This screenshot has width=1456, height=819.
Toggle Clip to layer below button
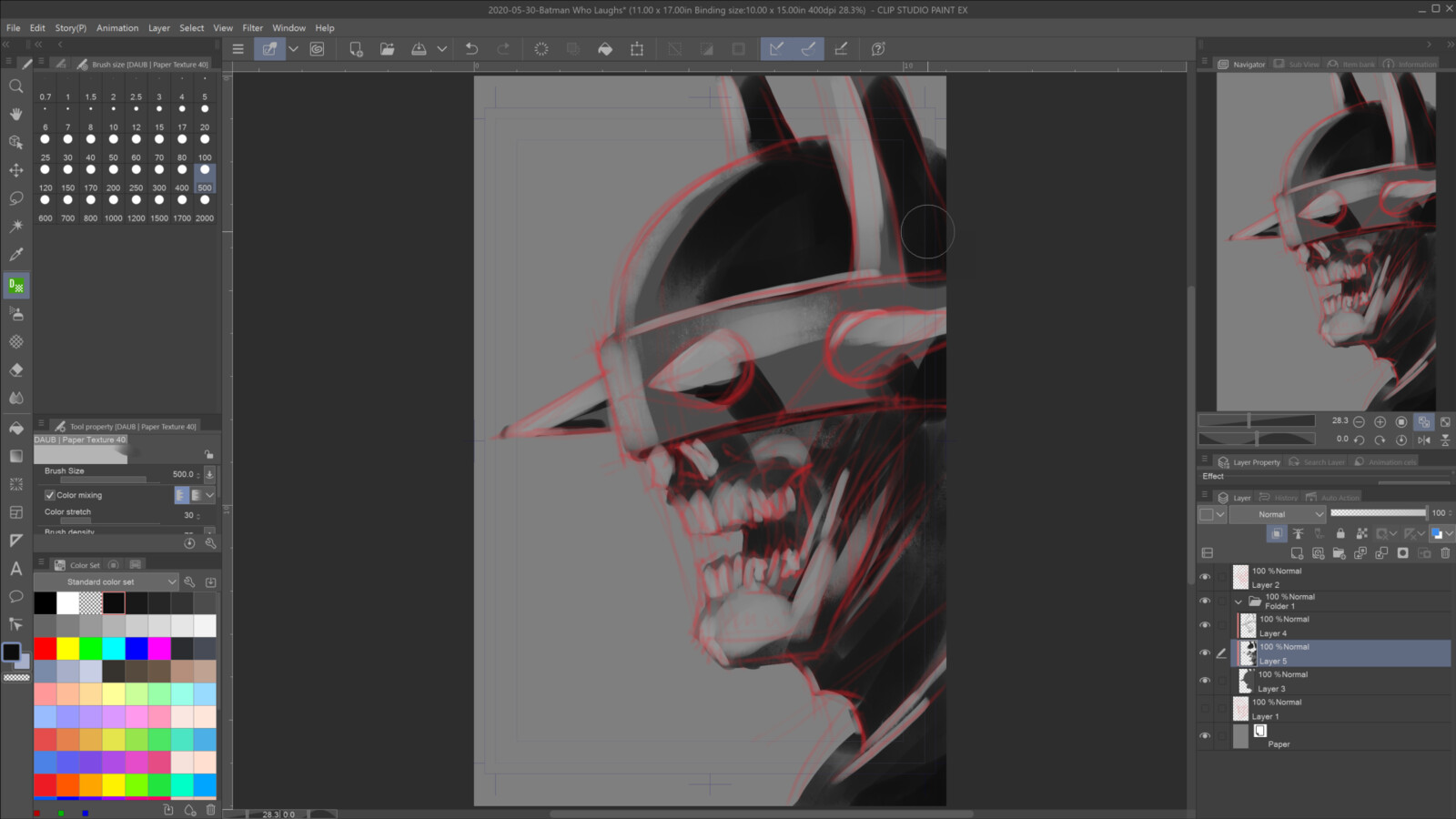(1277, 533)
